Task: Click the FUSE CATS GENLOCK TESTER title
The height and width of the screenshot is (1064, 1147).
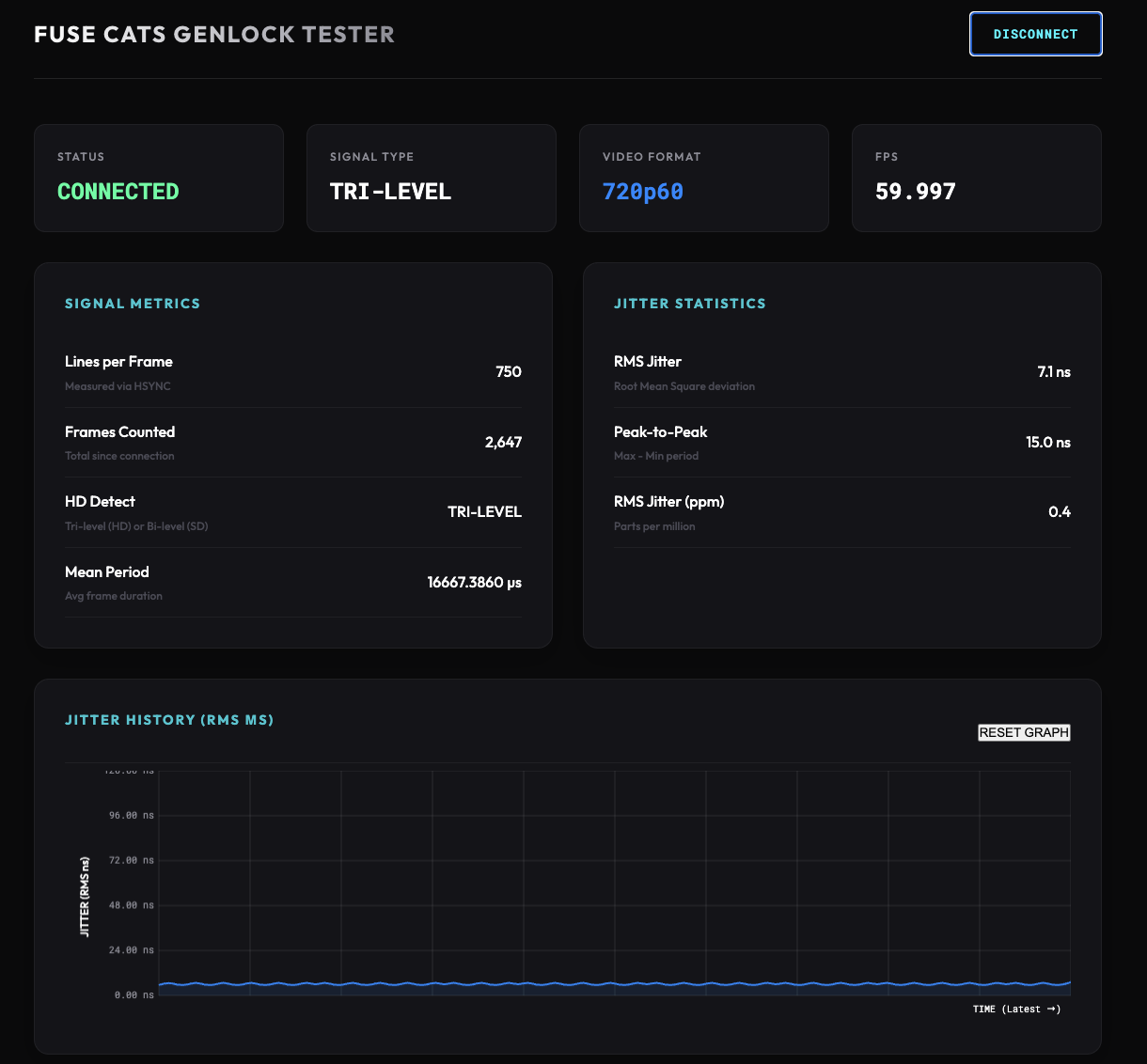Action: [214, 34]
